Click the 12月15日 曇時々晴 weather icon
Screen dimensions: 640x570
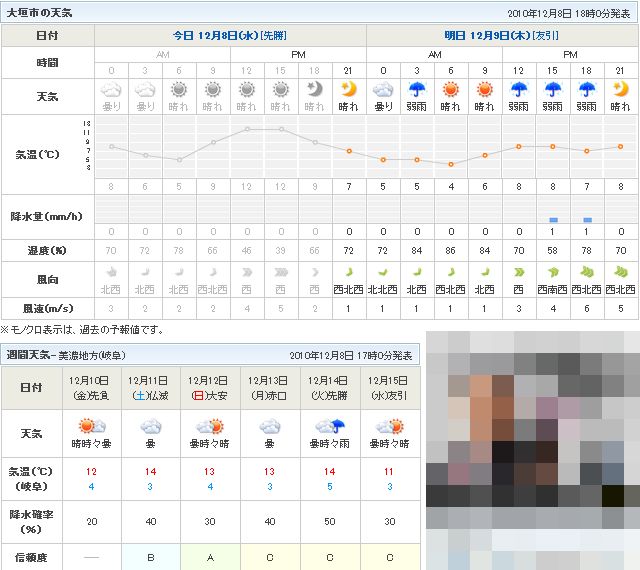(389, 426)
